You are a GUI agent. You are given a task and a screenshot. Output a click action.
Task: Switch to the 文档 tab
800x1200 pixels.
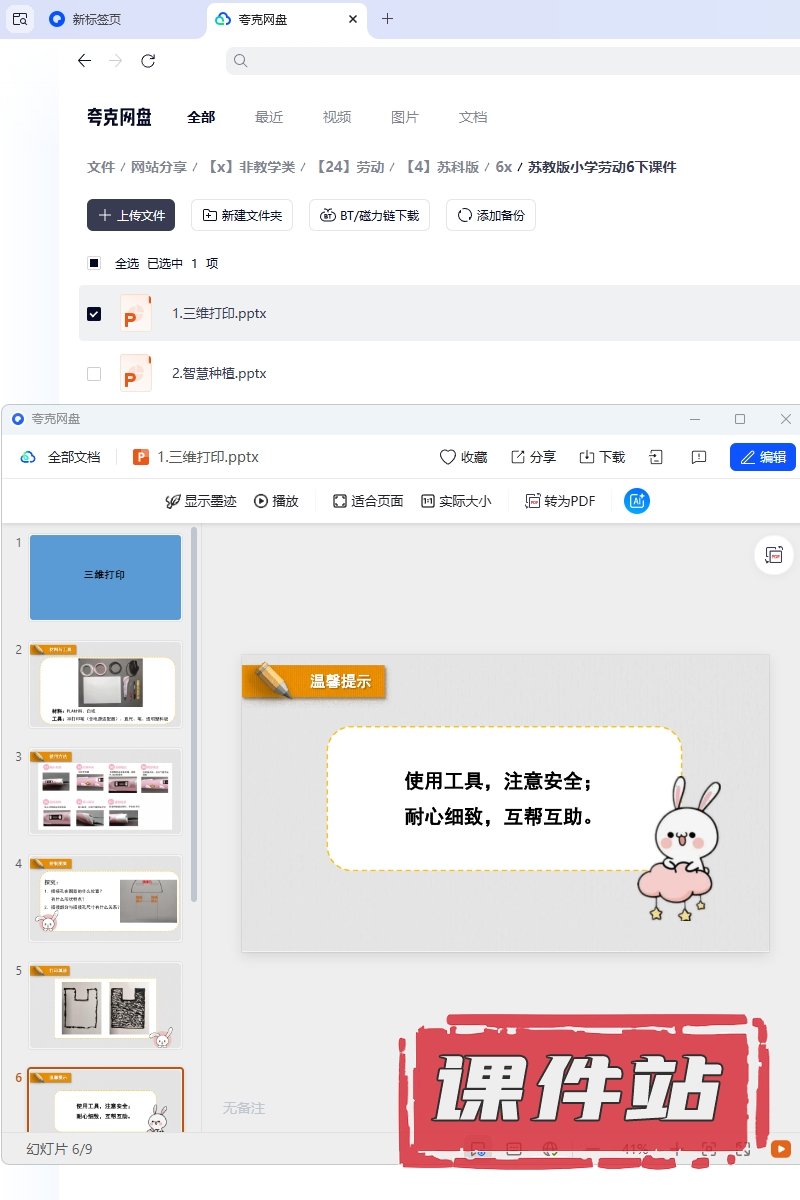click(473, 117)
